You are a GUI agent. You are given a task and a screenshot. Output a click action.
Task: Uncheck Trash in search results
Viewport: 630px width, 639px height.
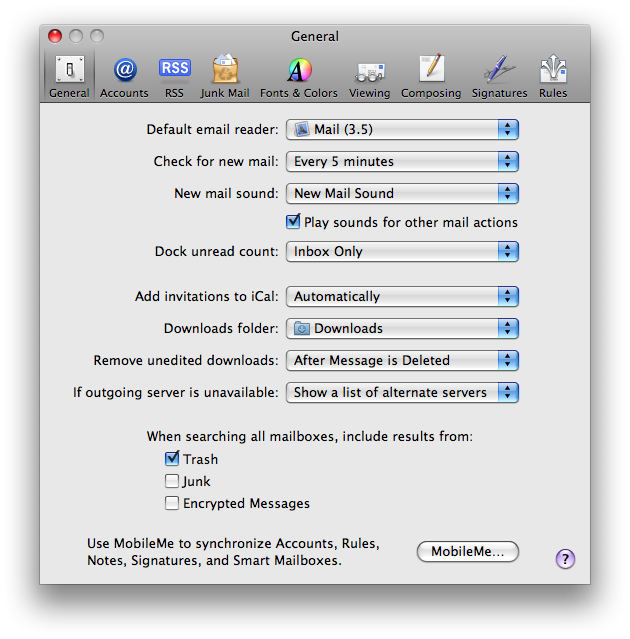[x=172, y=459]
